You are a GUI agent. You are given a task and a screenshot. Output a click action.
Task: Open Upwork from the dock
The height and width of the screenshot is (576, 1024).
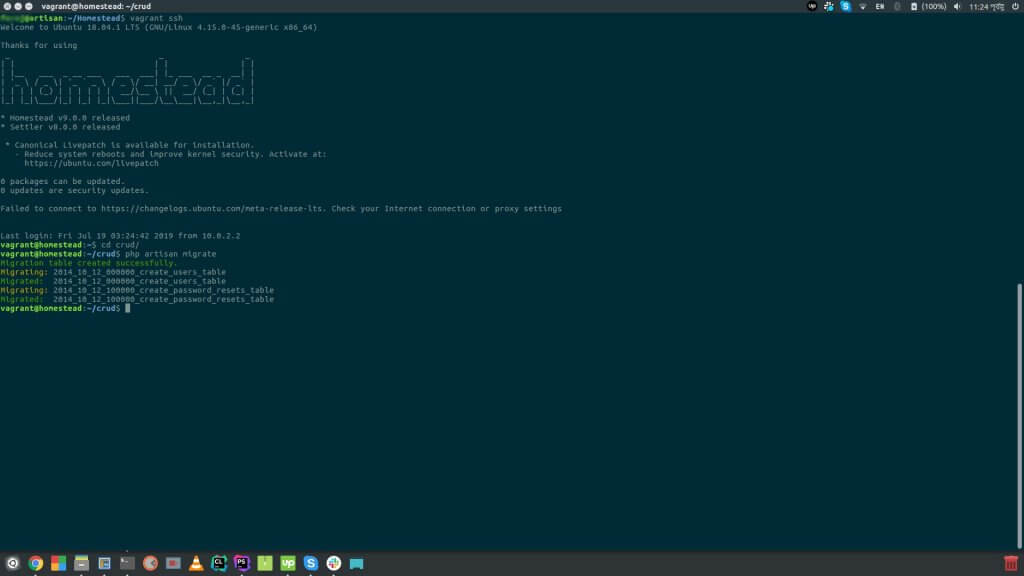click(x=288, y=563)
